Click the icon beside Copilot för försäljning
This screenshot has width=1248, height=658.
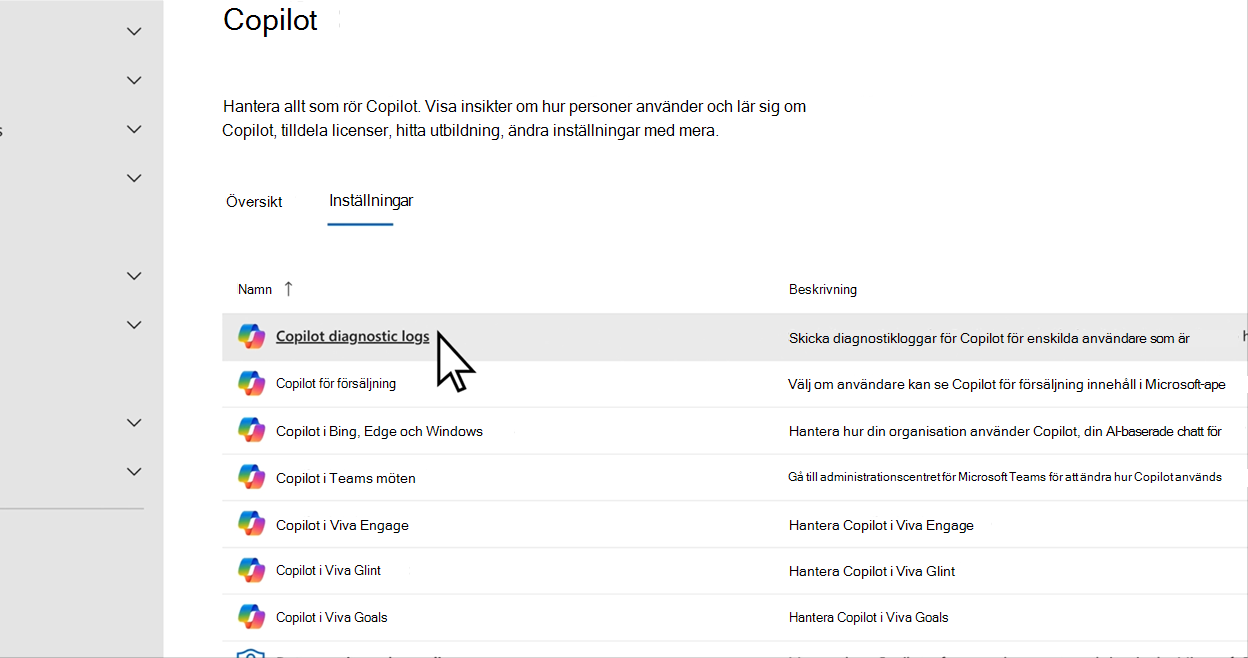pos(251,383)
